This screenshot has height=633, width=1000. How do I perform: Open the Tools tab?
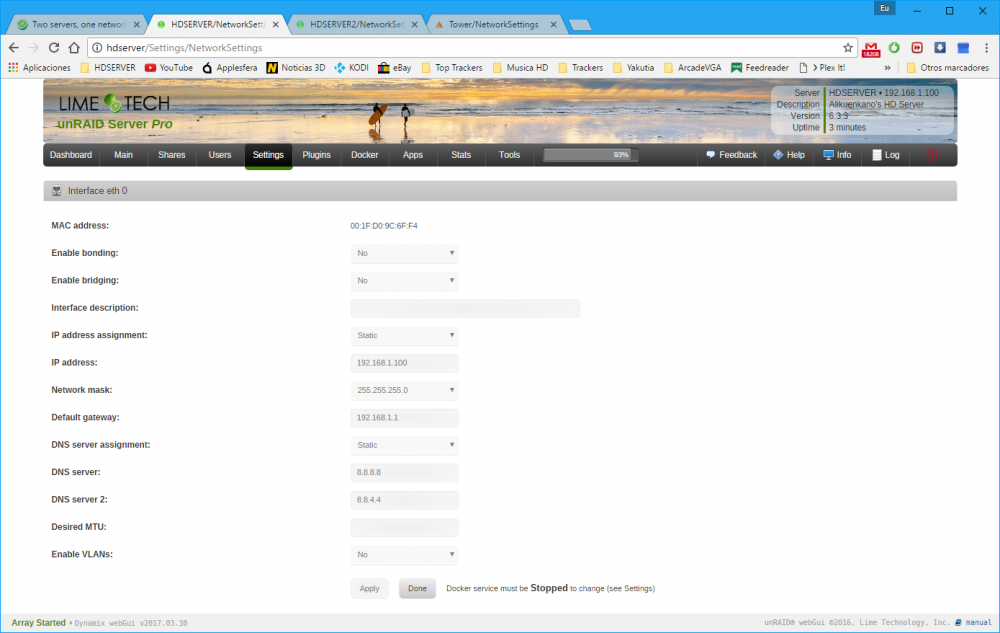click(x=509, y=155)
